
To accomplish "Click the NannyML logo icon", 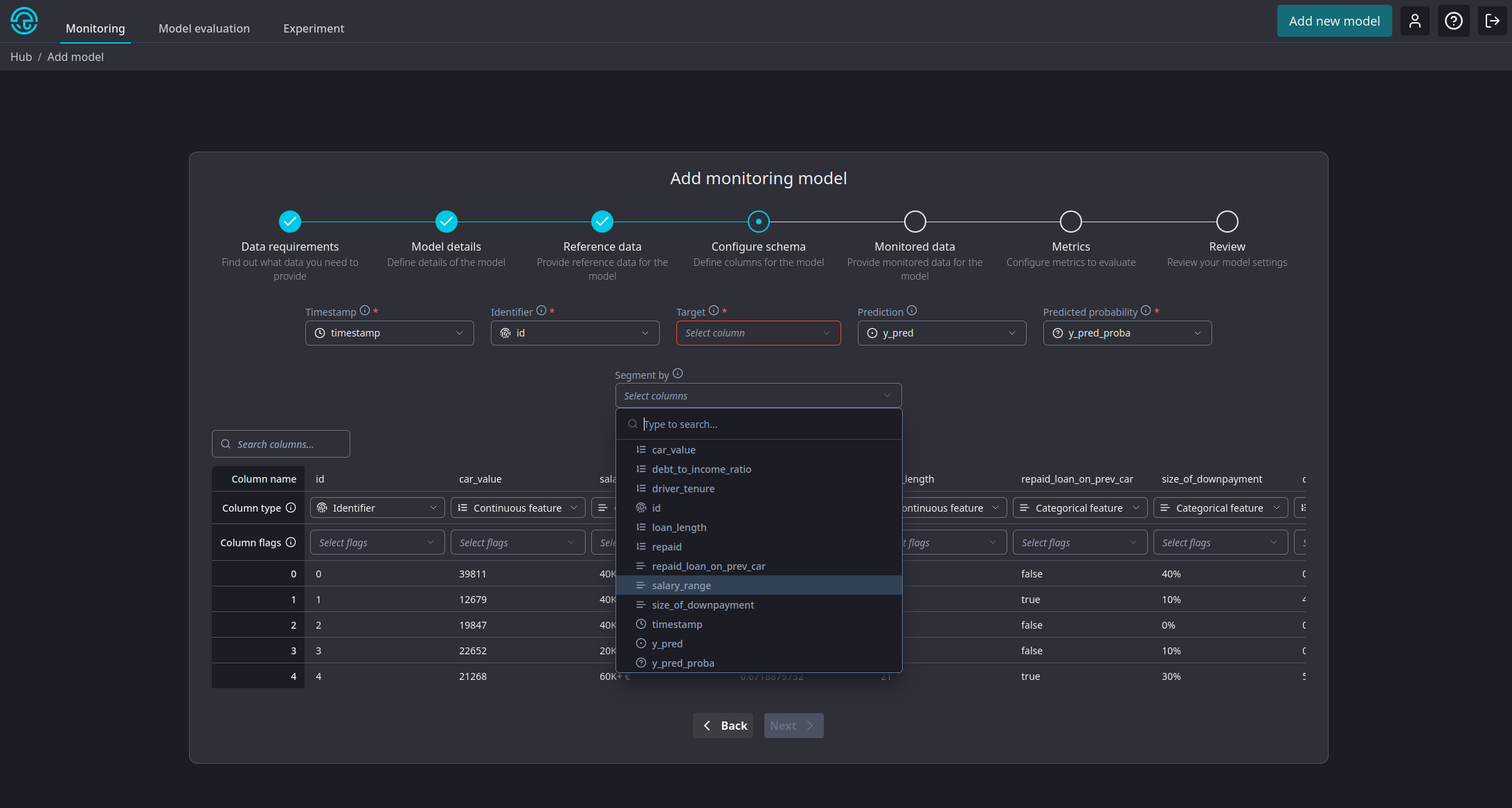I will [x=24, y=21].
